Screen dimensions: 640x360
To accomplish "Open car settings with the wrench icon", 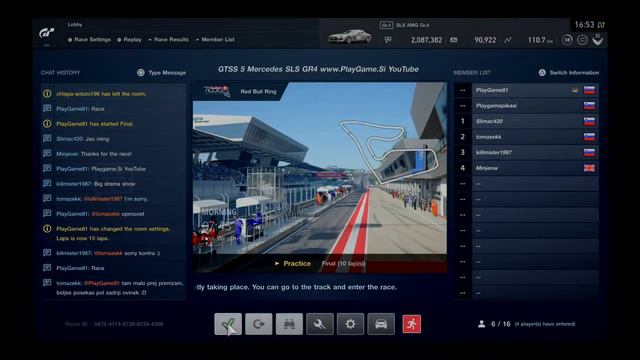I will (x=320, y=324).
